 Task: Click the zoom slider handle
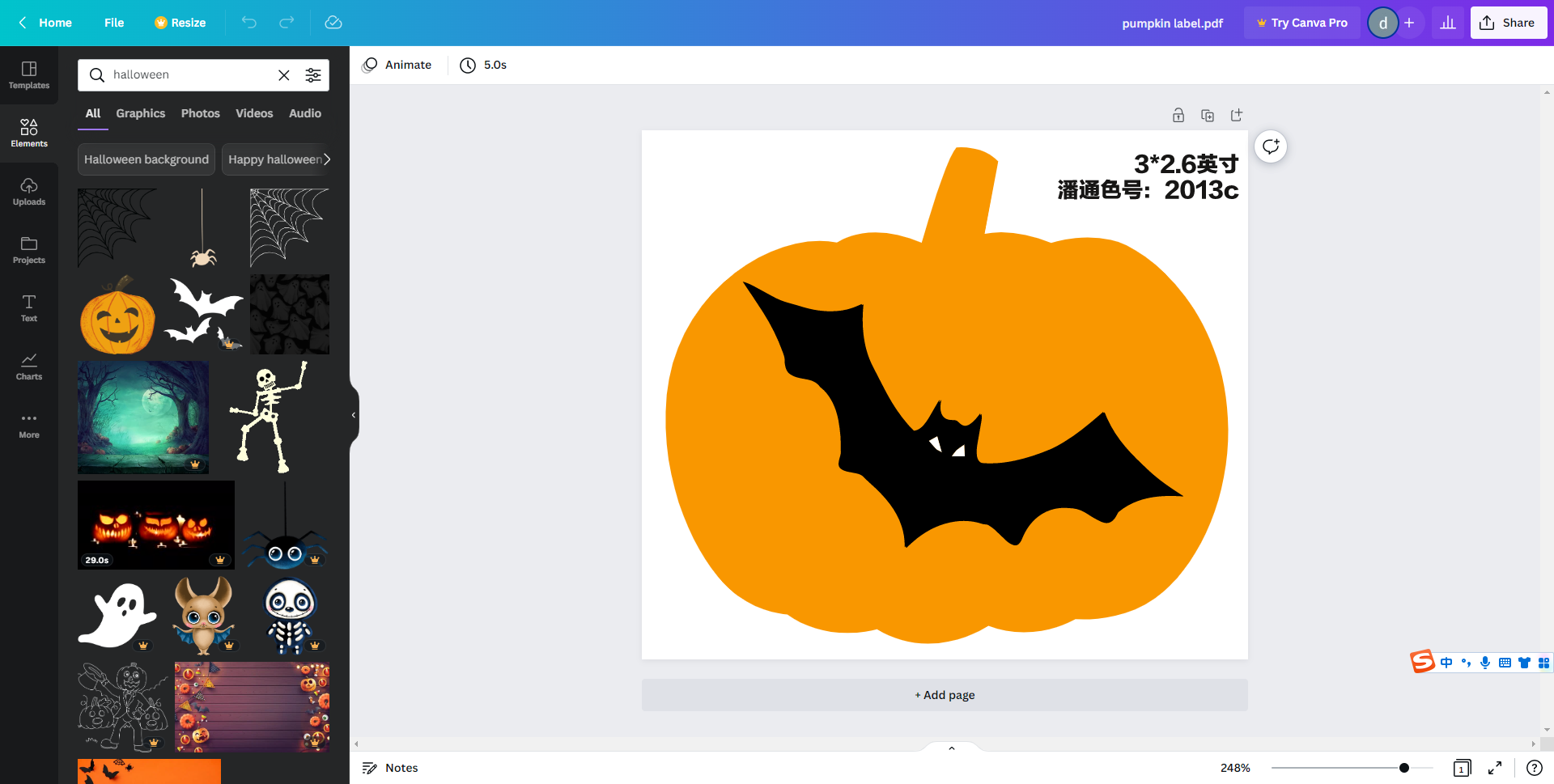click(x=1404, y=768)
